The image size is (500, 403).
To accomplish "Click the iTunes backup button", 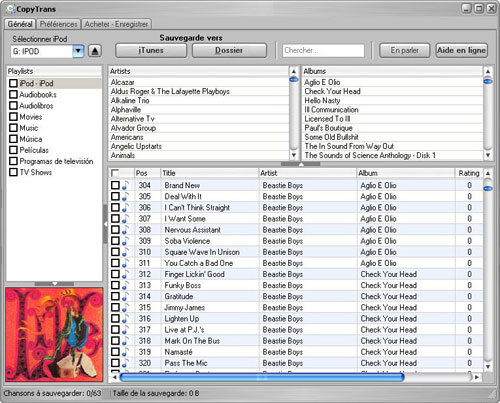I will click(151, 50).
